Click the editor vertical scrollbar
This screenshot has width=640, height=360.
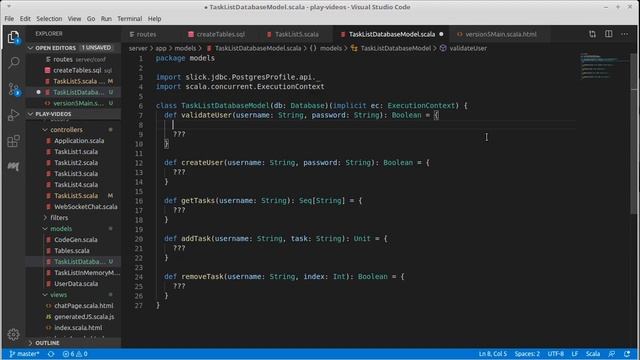tap(634, 134)
